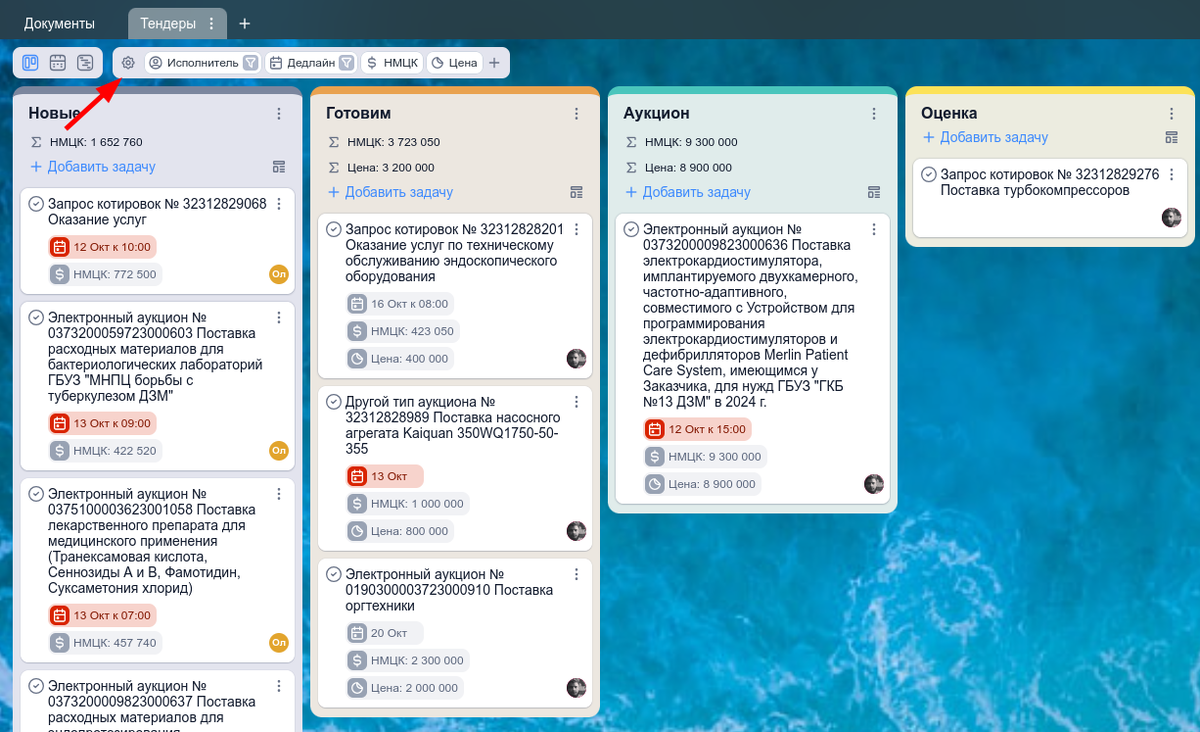Click deadline 16 Окт к 08:00

tap(400, 304)
